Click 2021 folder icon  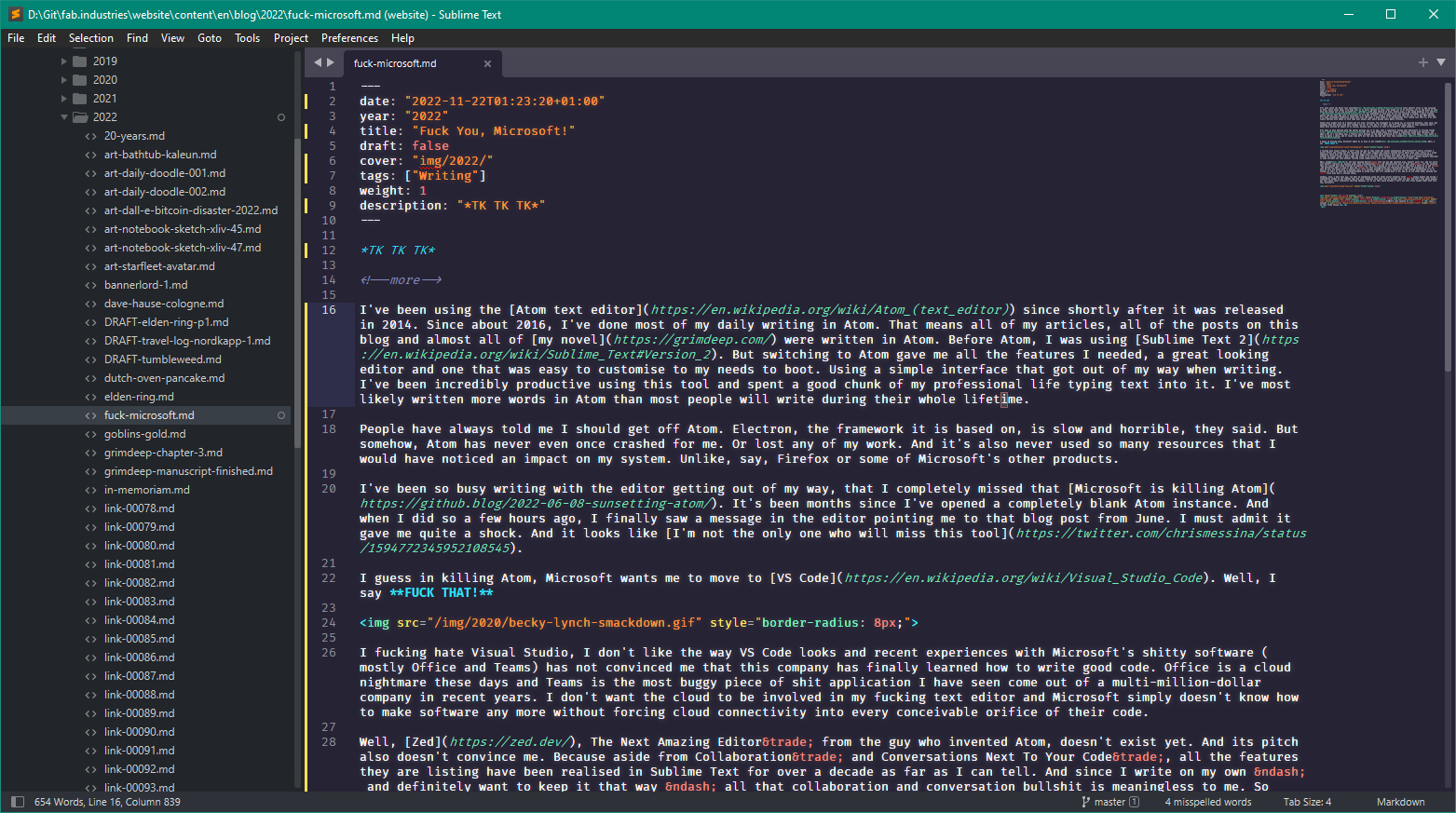point(80,99)
